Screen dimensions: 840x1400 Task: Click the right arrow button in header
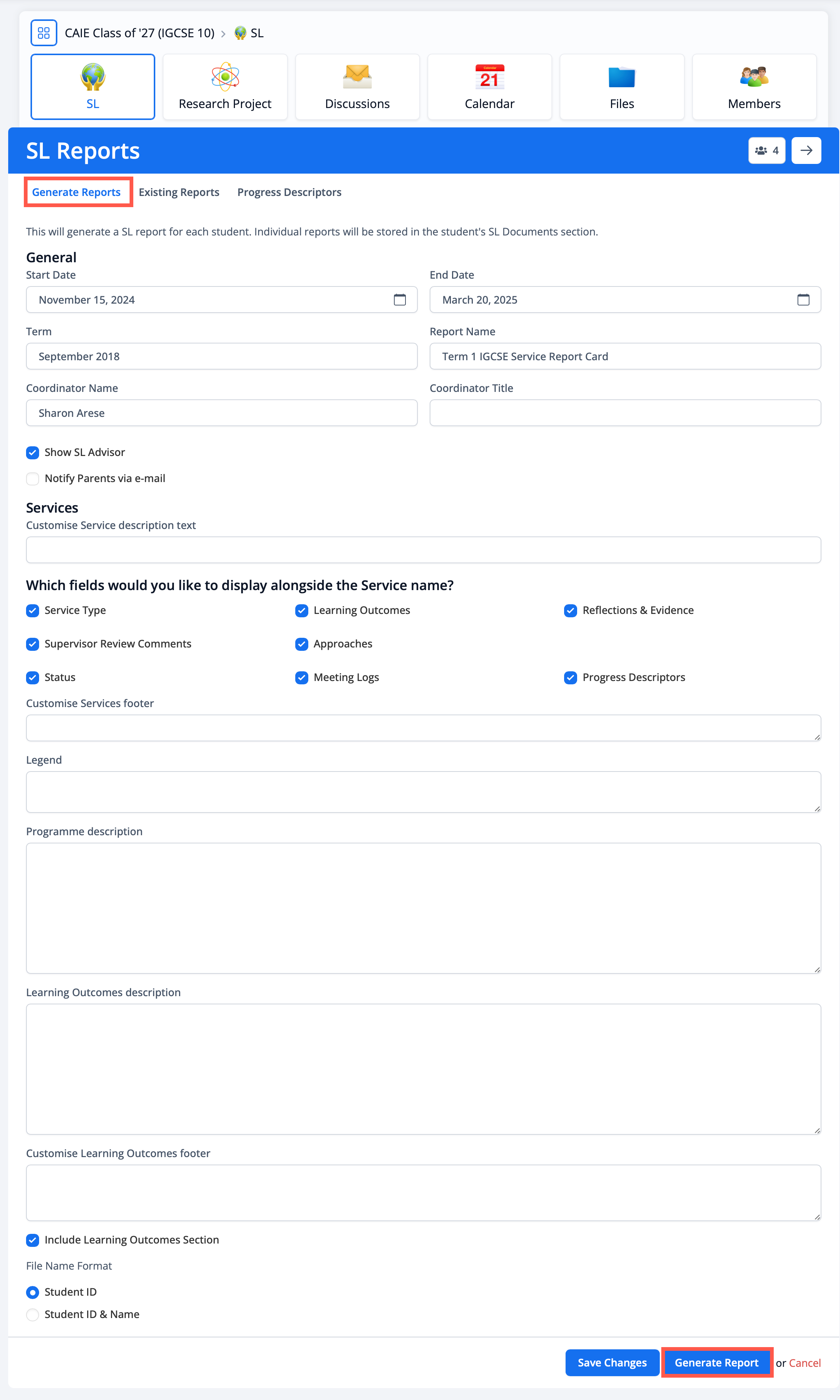806,151
